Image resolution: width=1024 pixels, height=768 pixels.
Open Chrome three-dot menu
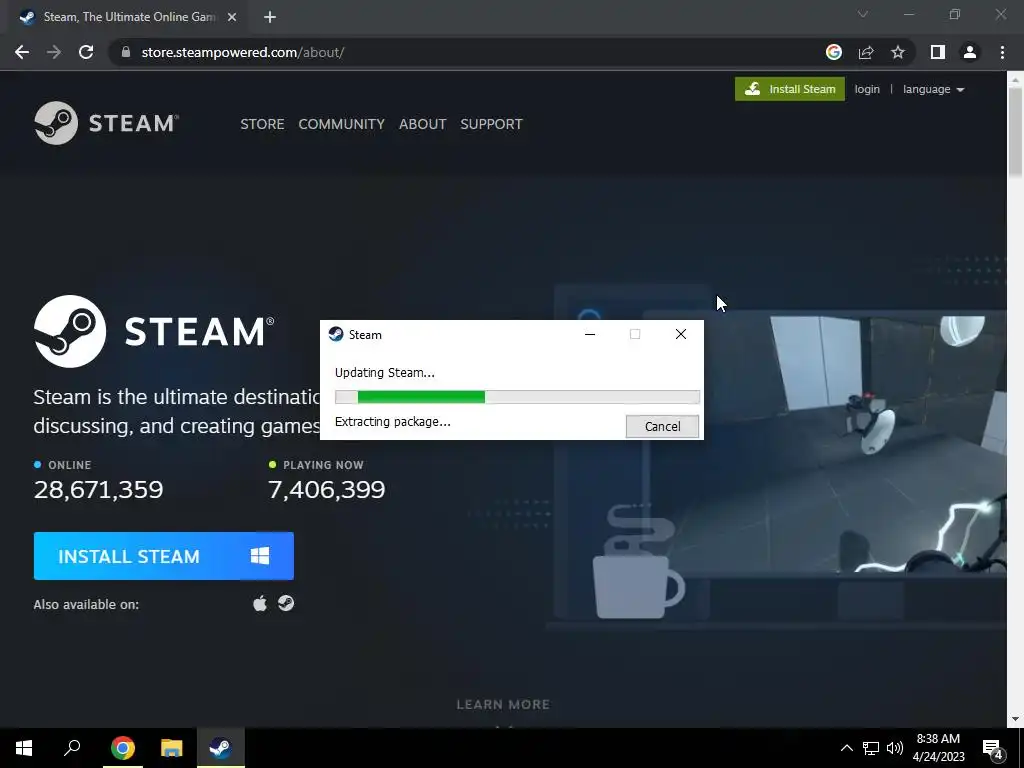coord(1002,52)
